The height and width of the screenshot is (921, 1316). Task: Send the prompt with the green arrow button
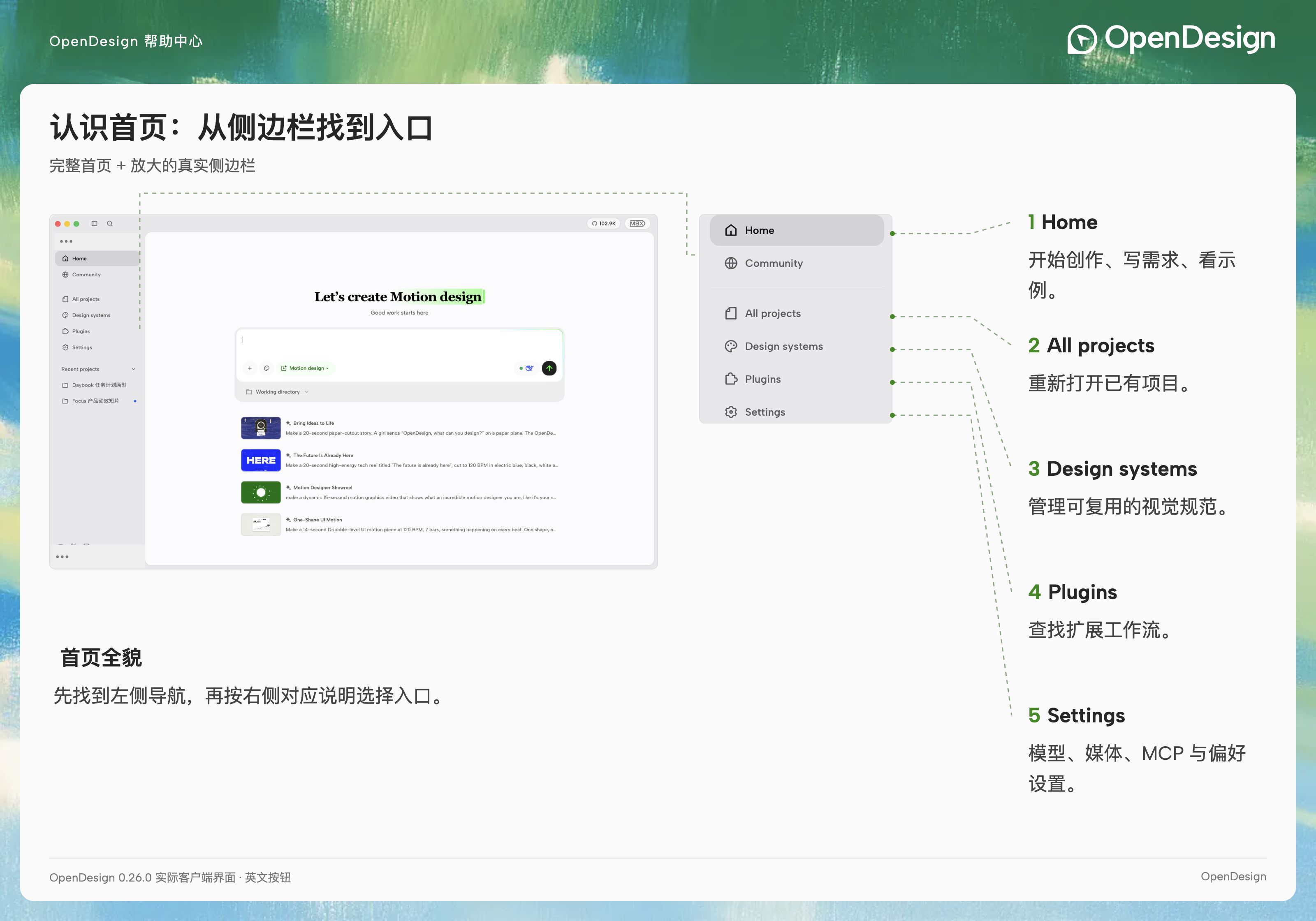tap(549, 368)
